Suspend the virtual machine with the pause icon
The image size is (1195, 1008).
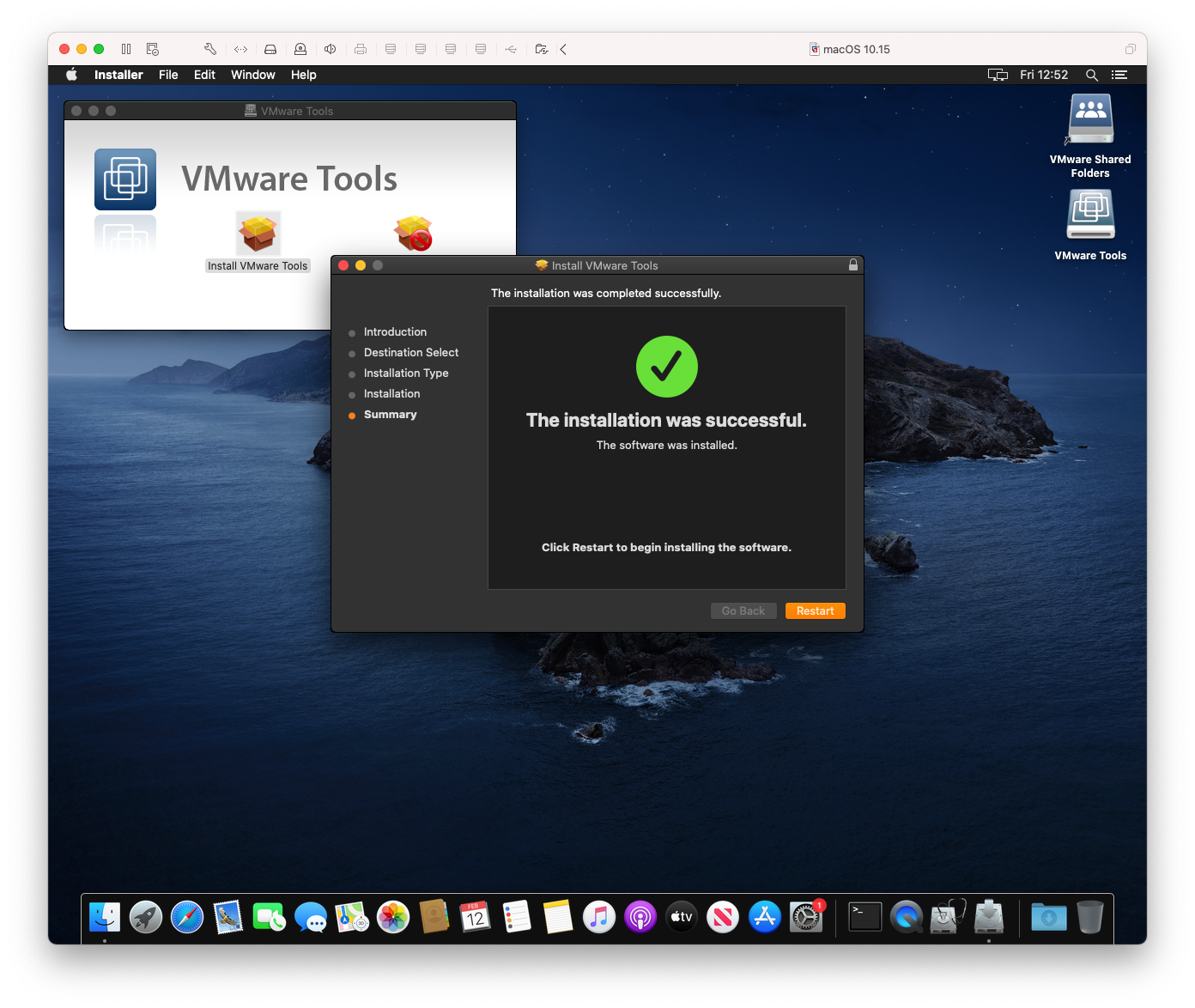pos(125,49)
